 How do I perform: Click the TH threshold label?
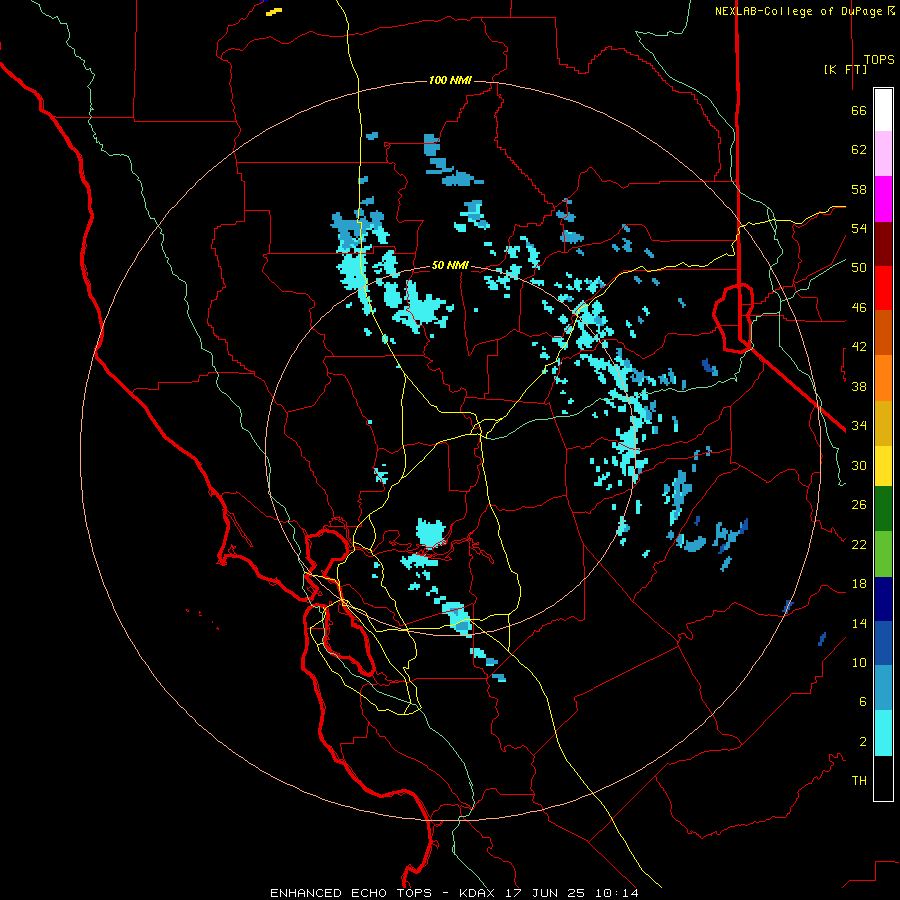pyautogui.click(x=859, y=781)
